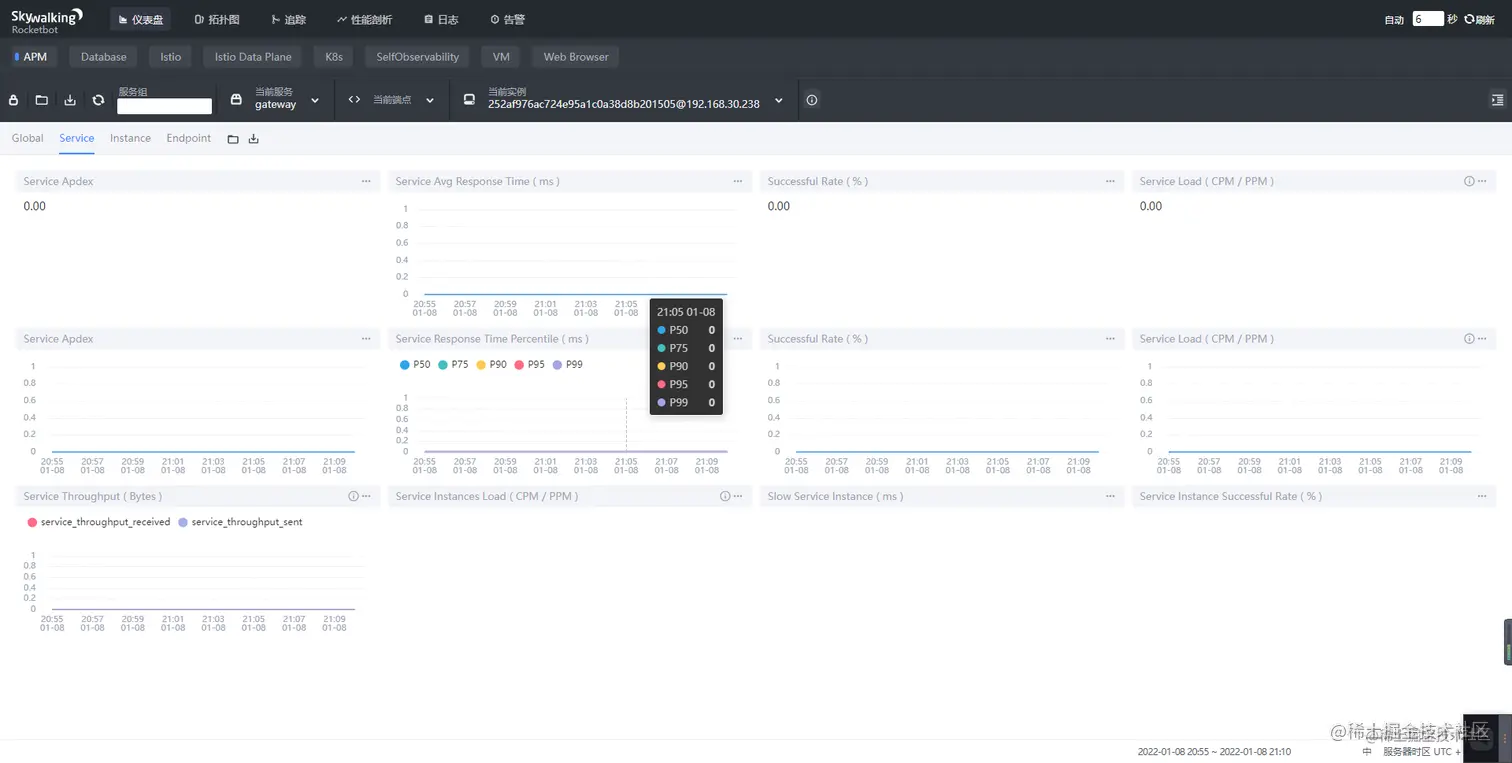The height and width of the screenshot is (763, 1512).
Task: Select the Service tab
Action: coord(76,138)
